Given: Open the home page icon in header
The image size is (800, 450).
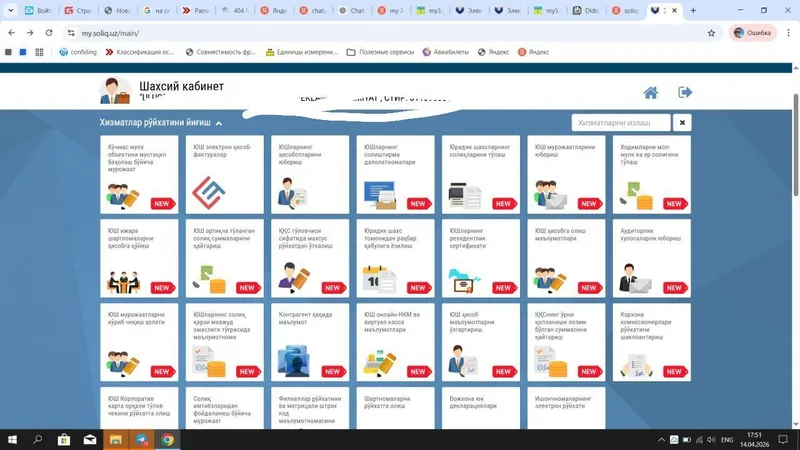Looking at the screenshot, I should click(x=651, y=92).
